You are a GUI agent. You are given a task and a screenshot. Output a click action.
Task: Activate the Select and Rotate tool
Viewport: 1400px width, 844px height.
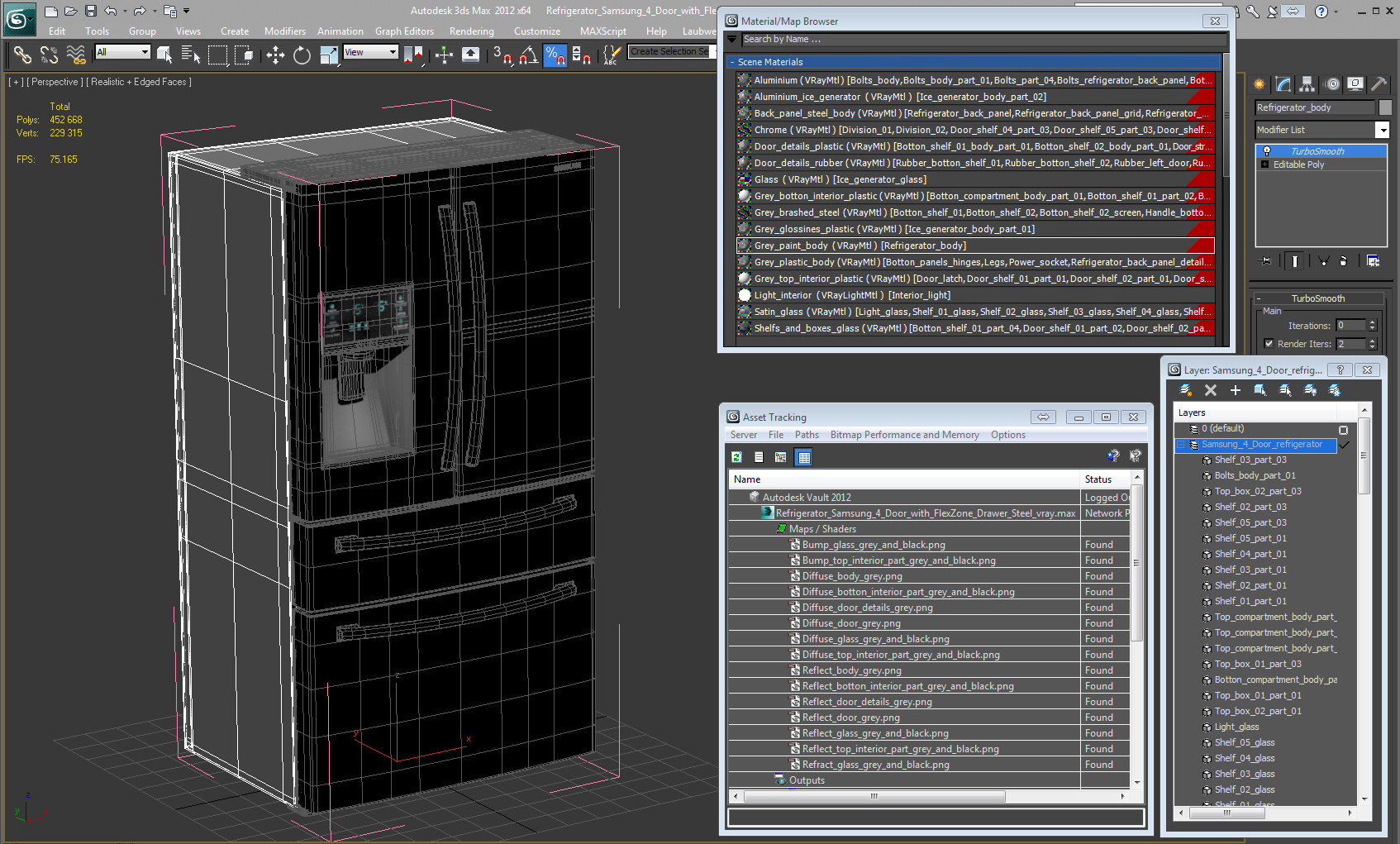click(302, 55)
